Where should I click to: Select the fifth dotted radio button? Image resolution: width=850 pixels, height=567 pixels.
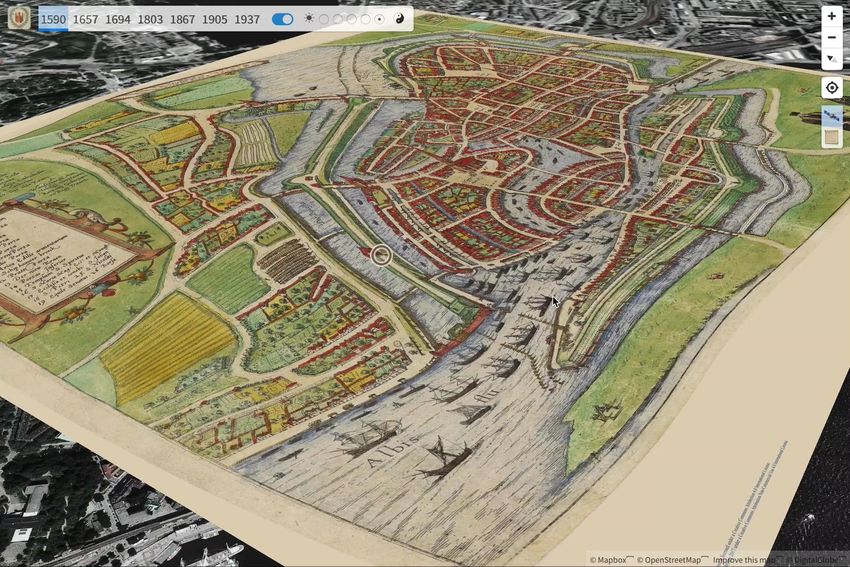point(379,19)
